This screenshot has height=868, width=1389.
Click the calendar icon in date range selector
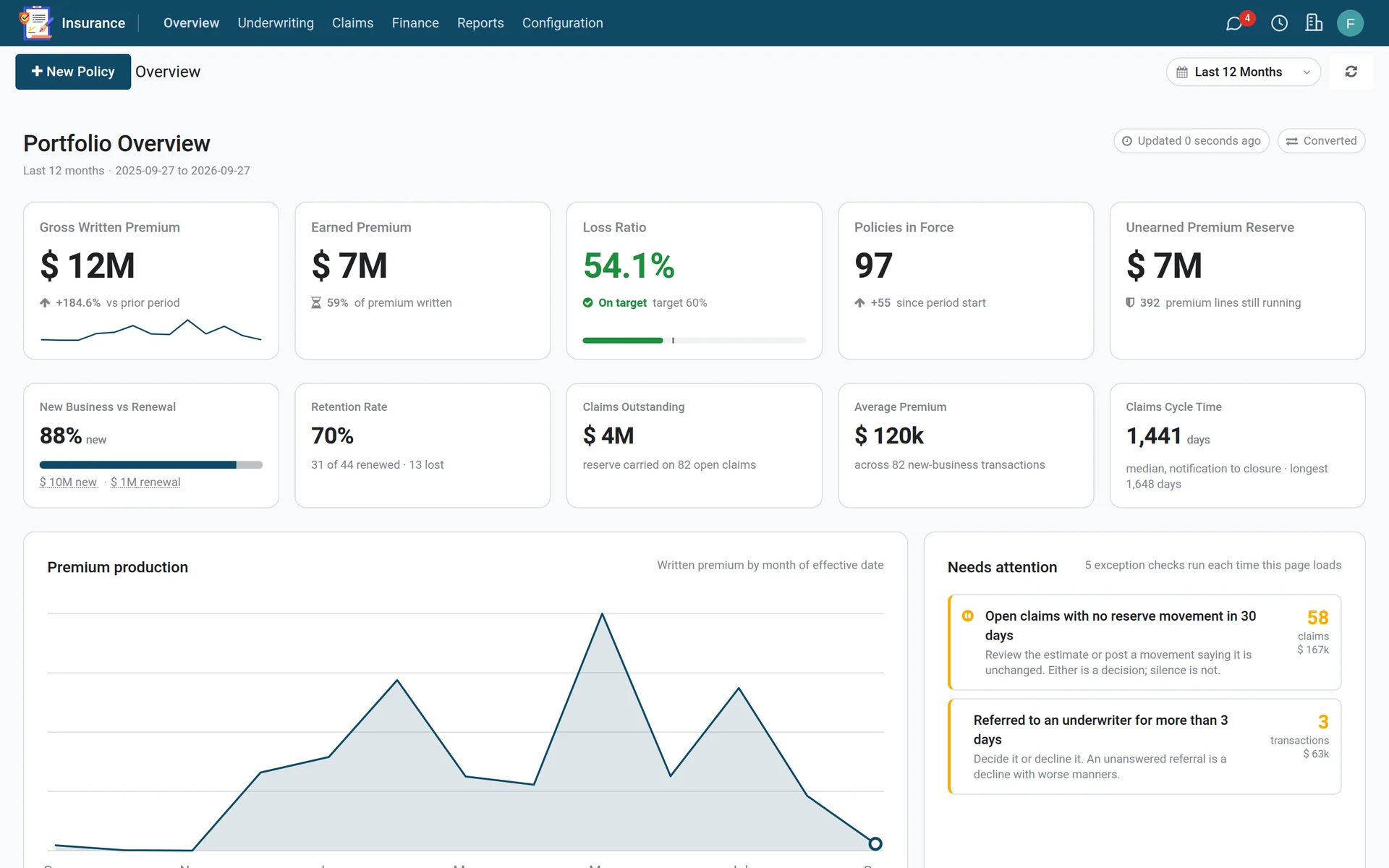1182,72
